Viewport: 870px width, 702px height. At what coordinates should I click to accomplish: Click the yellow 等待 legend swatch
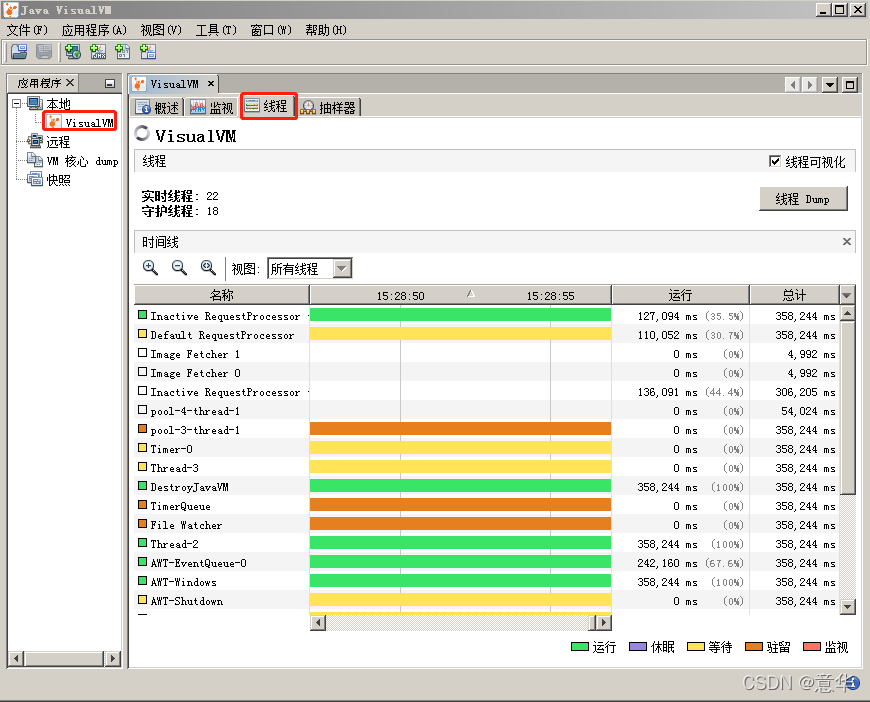coord(695,647)
